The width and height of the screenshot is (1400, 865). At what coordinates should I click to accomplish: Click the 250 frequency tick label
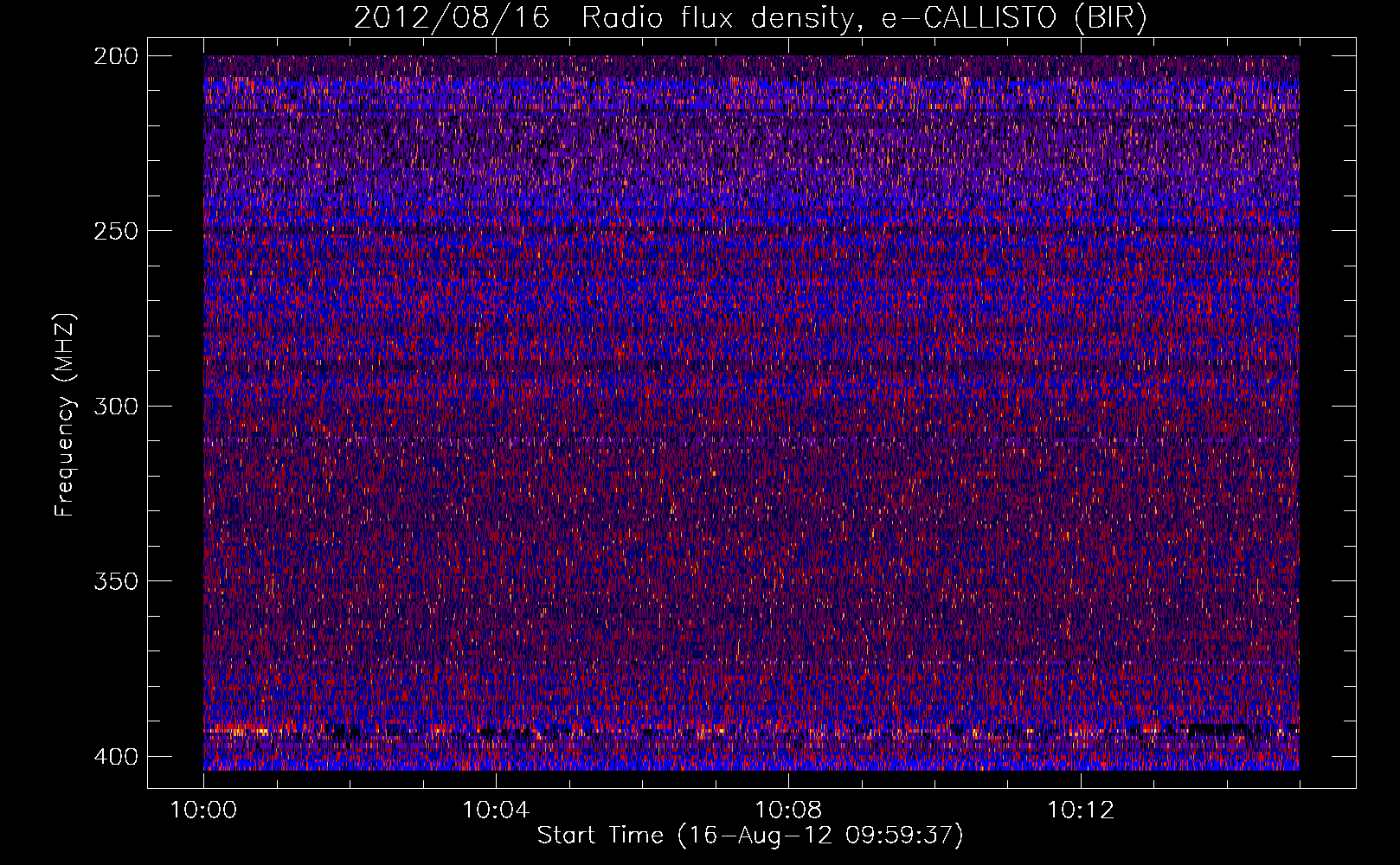(x=115, y=231)
